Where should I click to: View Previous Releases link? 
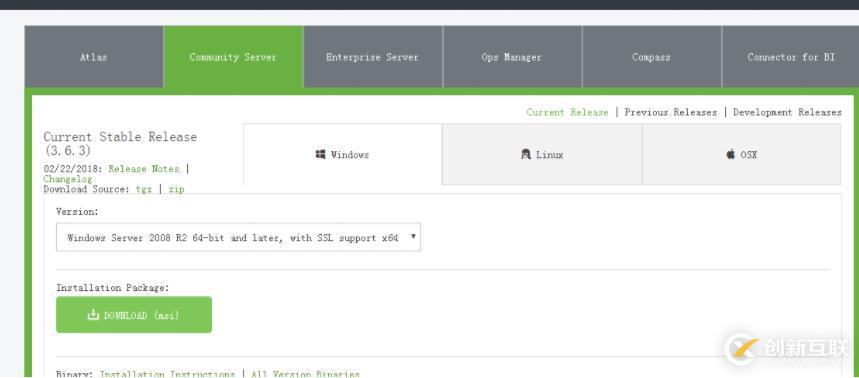tap(671, 112)
